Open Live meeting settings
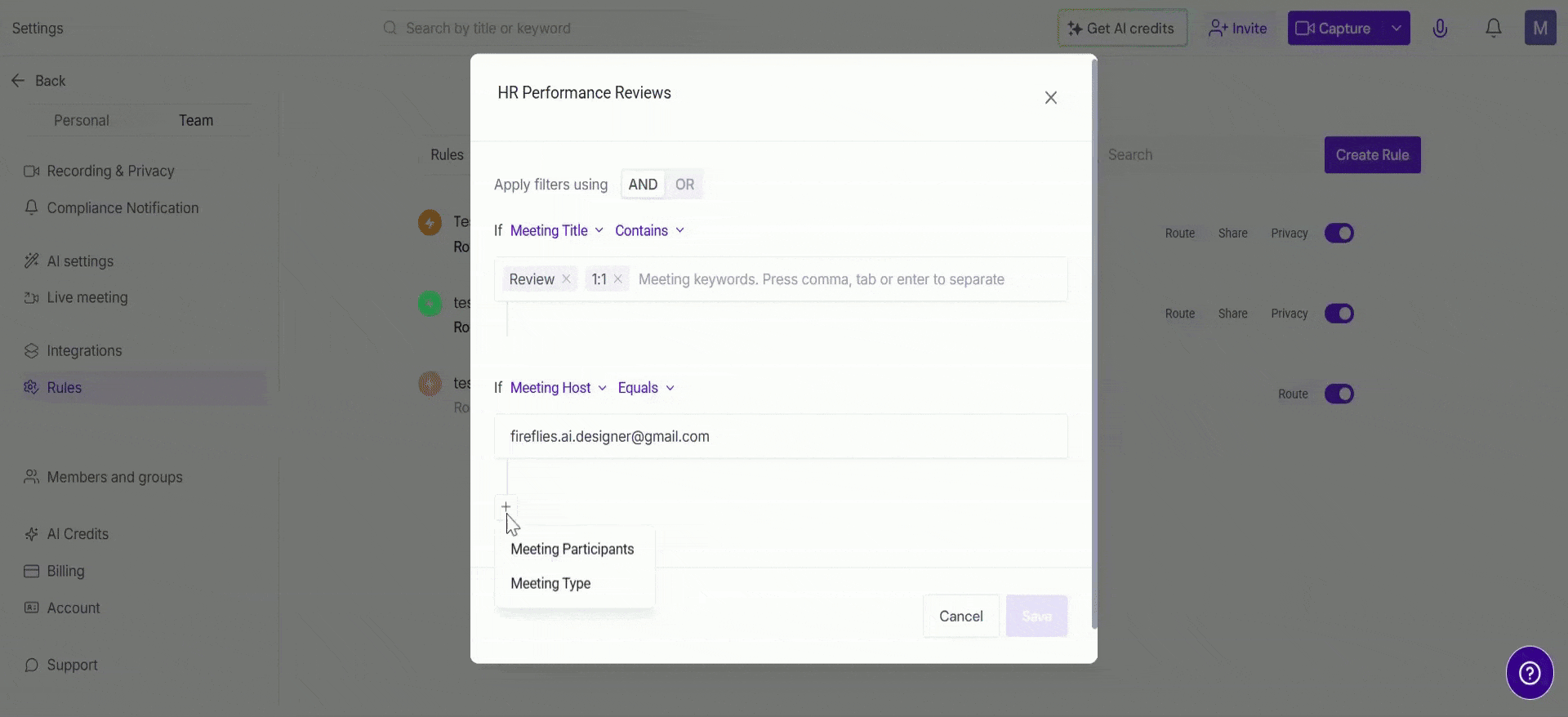 tap(76, 298)
